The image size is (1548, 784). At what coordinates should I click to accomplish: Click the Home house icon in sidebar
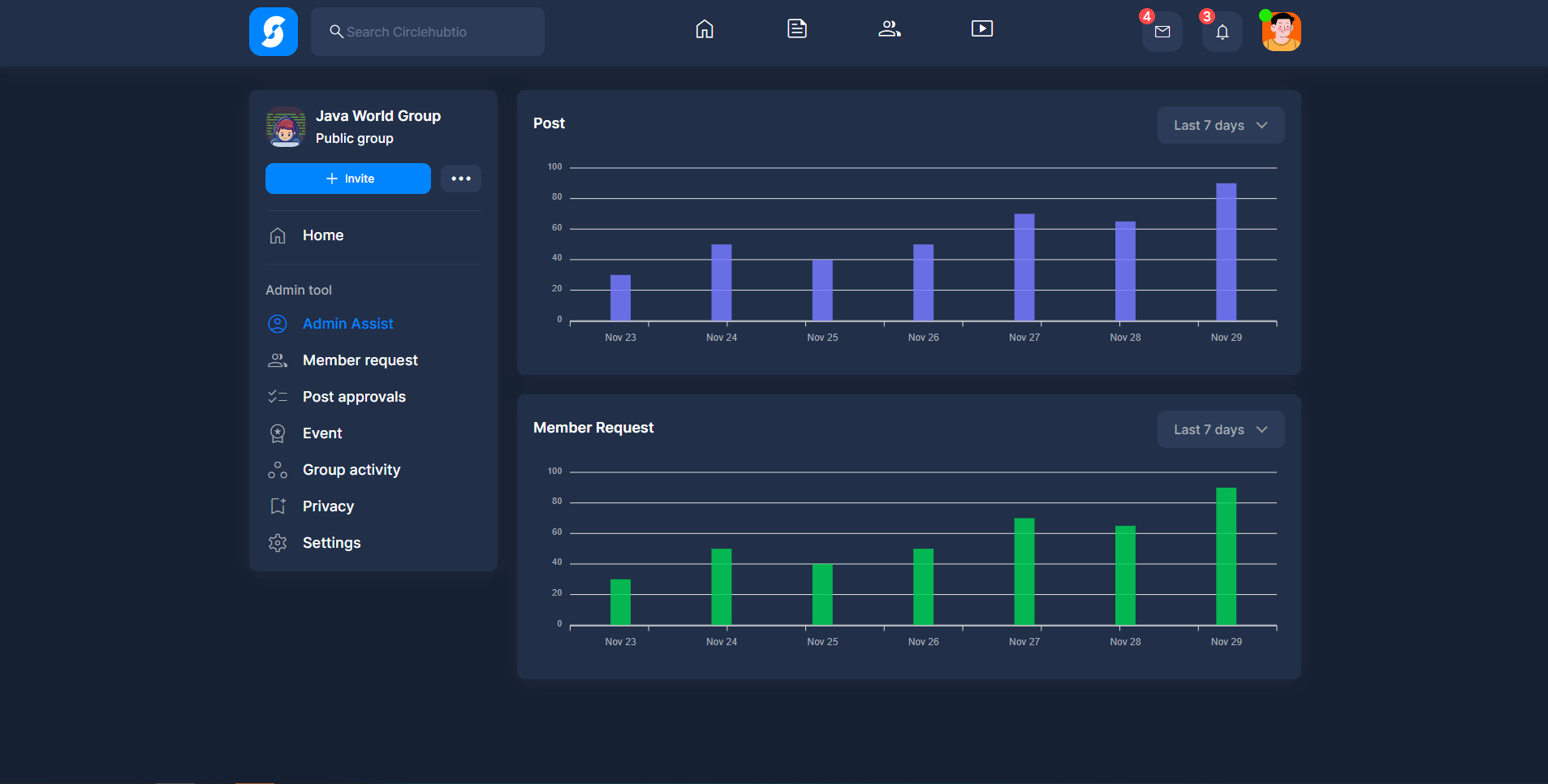point(278,235)
